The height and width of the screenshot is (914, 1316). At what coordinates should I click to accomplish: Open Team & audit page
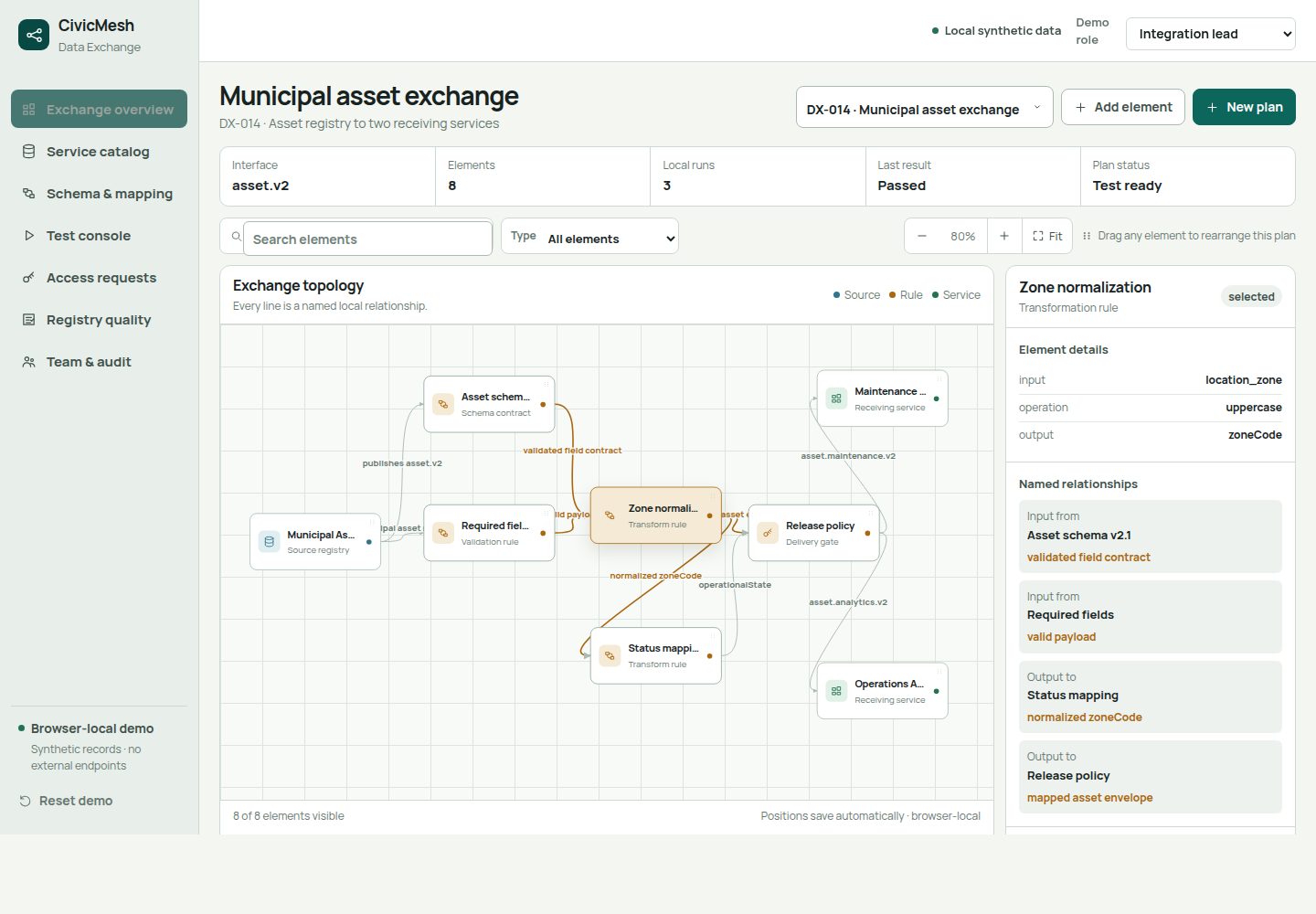pos(99,361)
